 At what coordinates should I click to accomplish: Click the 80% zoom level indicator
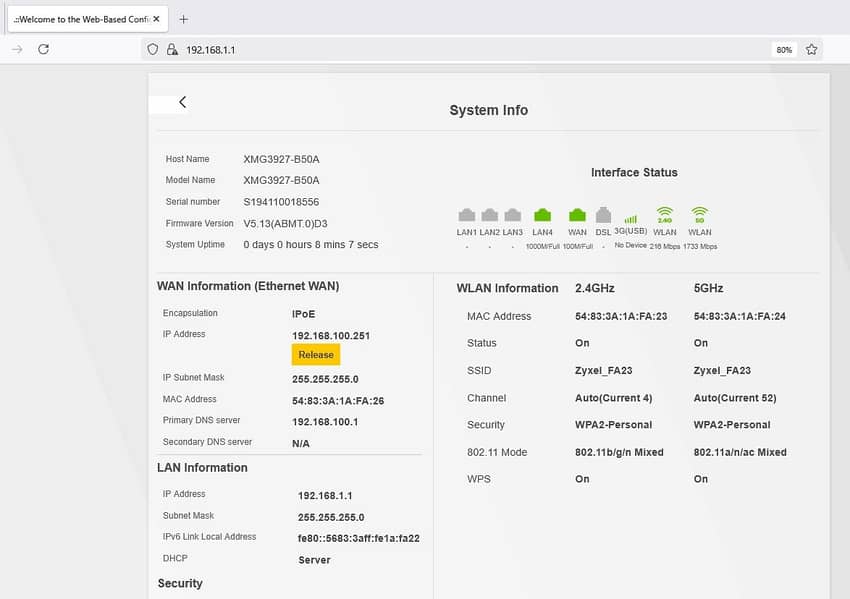[784, 49]
